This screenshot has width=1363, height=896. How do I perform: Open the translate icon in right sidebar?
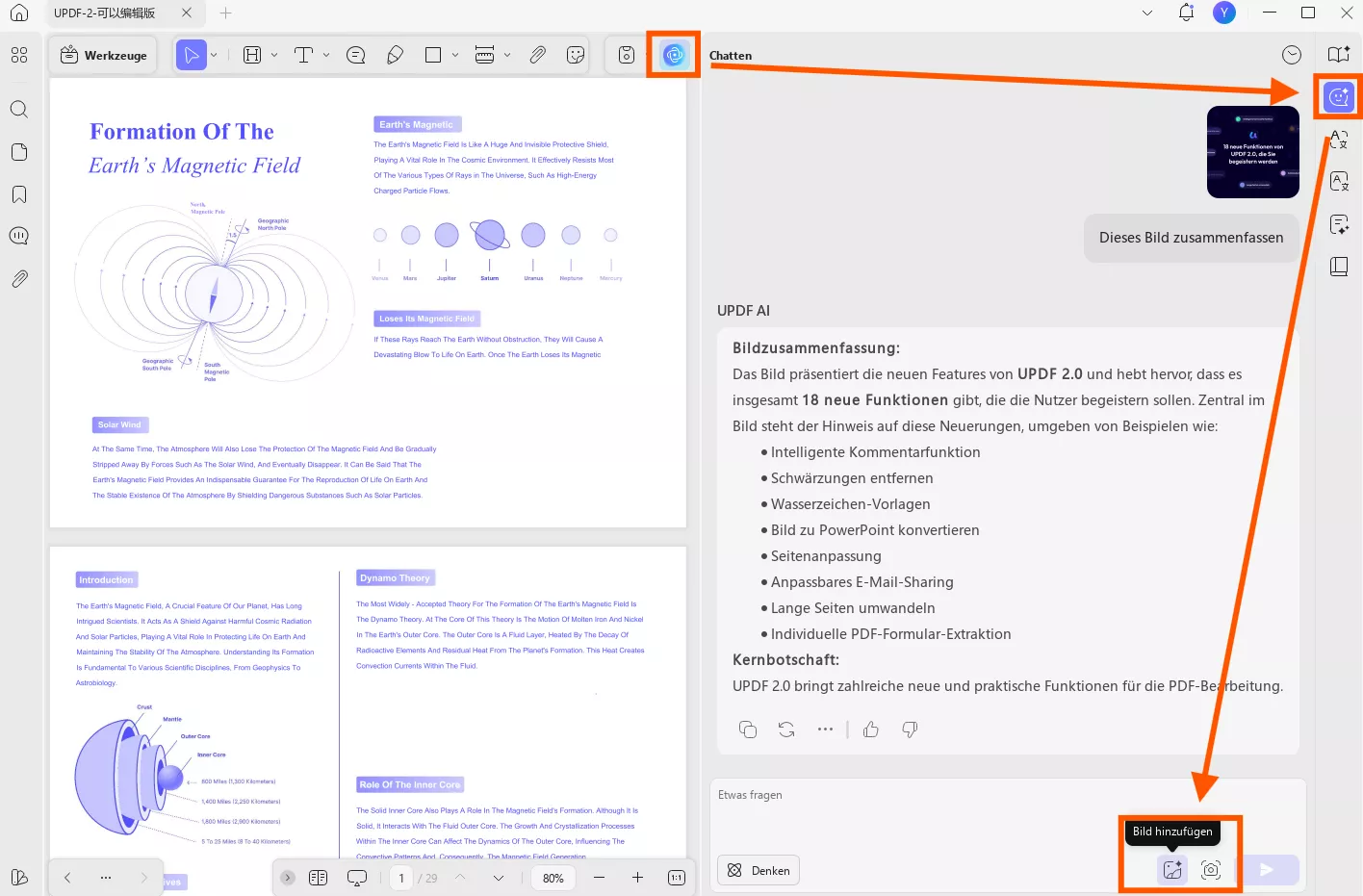[1339, 140]
